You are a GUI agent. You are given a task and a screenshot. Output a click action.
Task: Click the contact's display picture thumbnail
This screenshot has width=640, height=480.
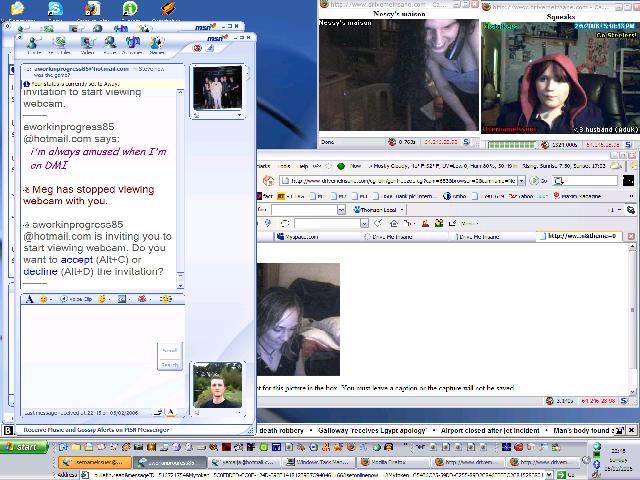[x=218, y=88]
